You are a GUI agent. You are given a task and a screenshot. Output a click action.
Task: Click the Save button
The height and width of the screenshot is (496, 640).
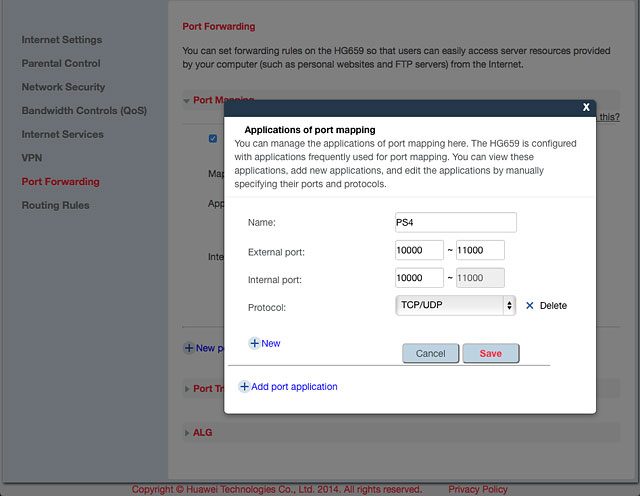491,354
